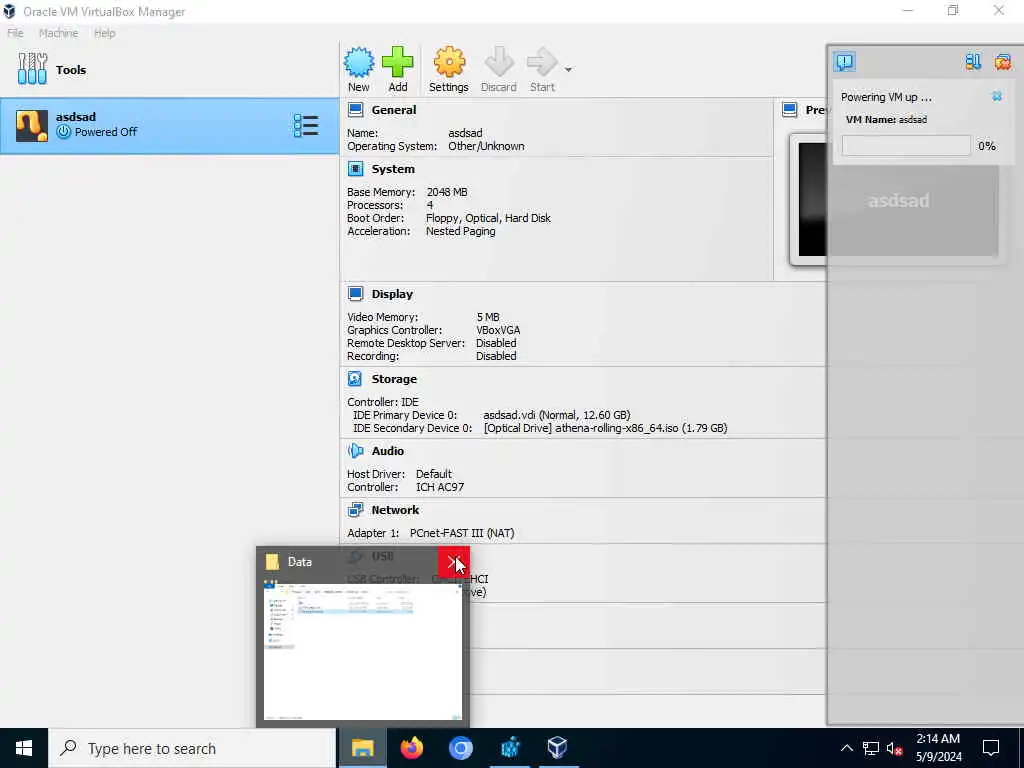Click the network tray icon

click(871, 748)
